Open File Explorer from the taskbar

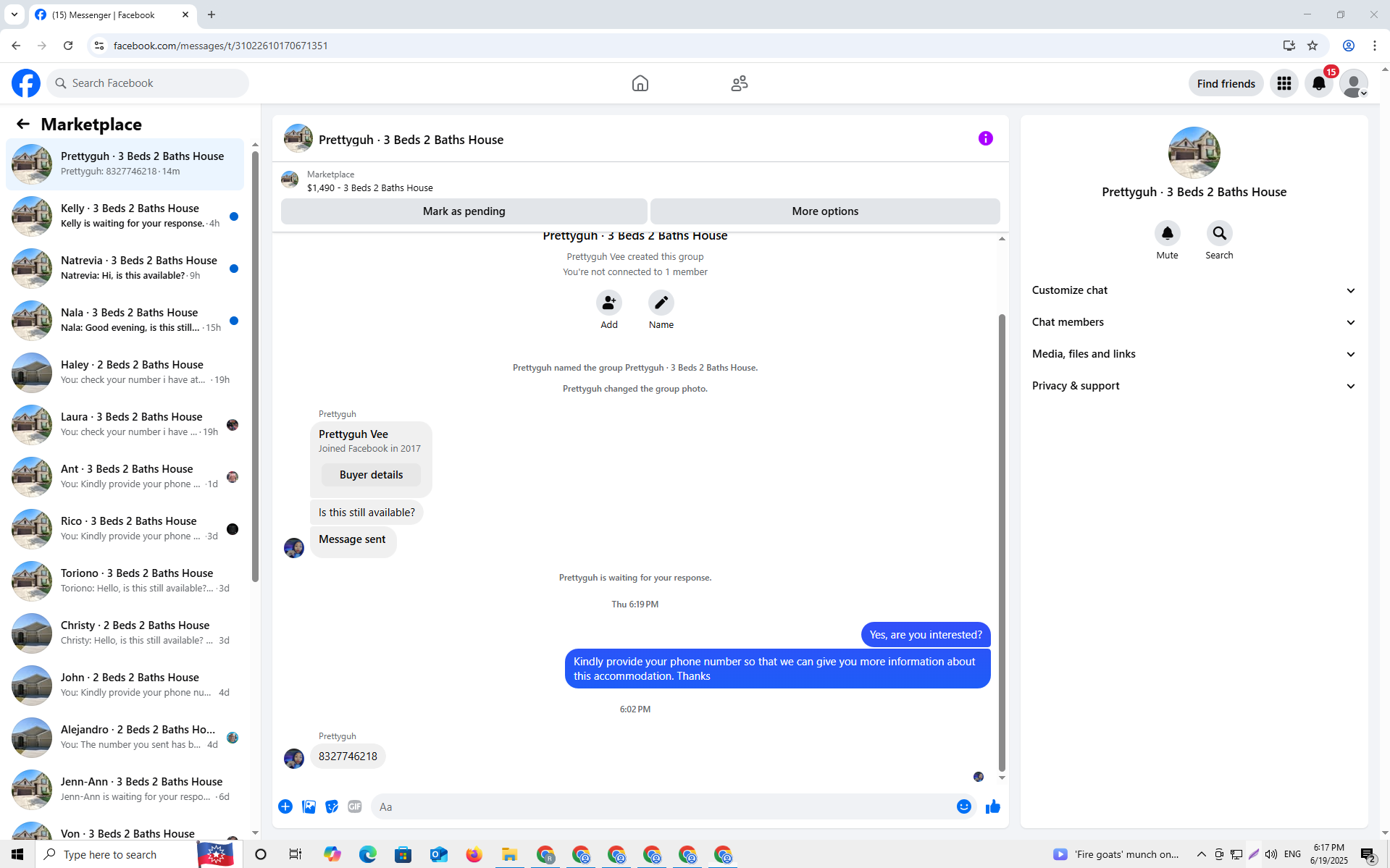coord(510,854)
